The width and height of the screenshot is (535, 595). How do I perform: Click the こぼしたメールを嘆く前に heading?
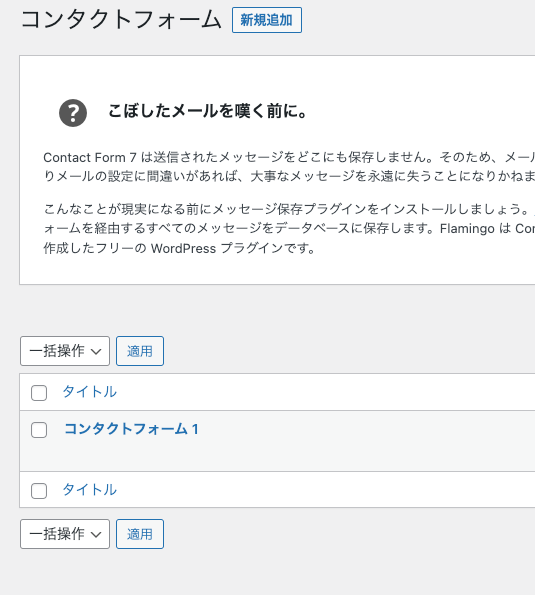click(x=208, y=111)
